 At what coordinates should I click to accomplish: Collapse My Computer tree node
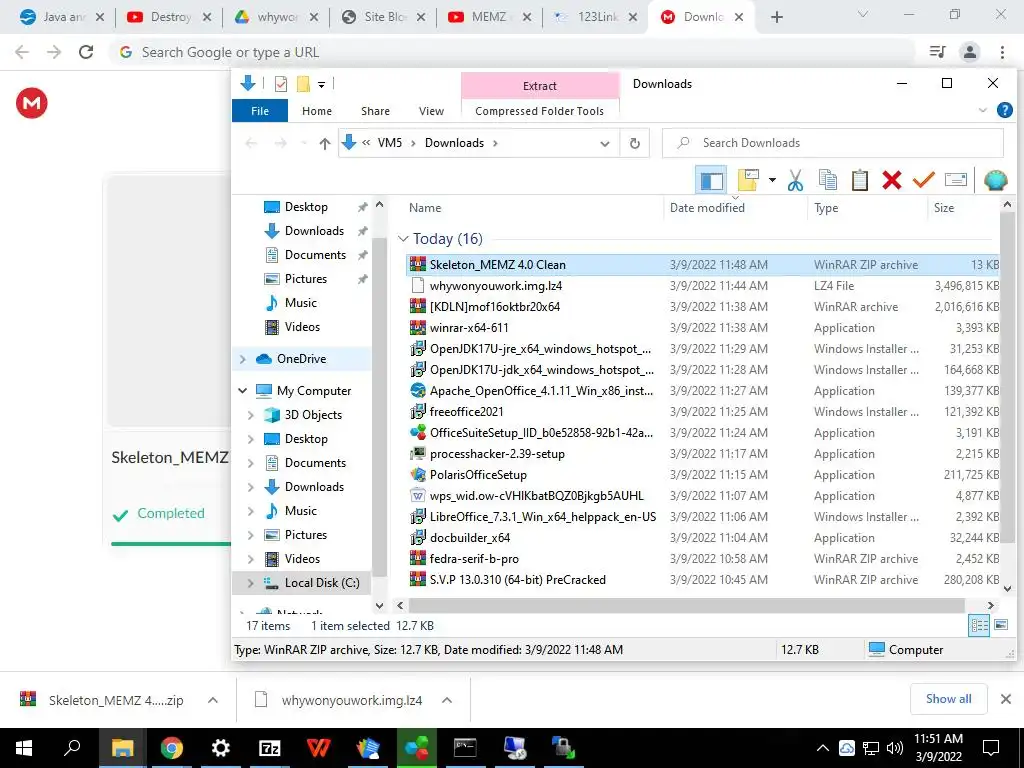243,391
